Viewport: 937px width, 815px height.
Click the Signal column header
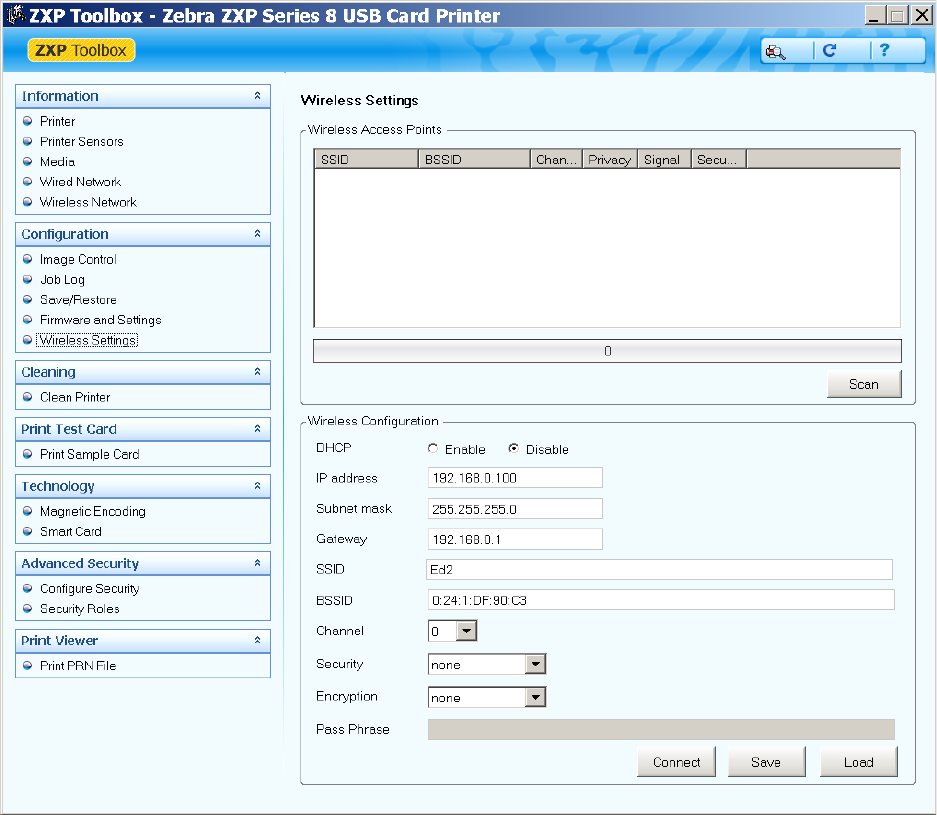[x=664, y=160]
